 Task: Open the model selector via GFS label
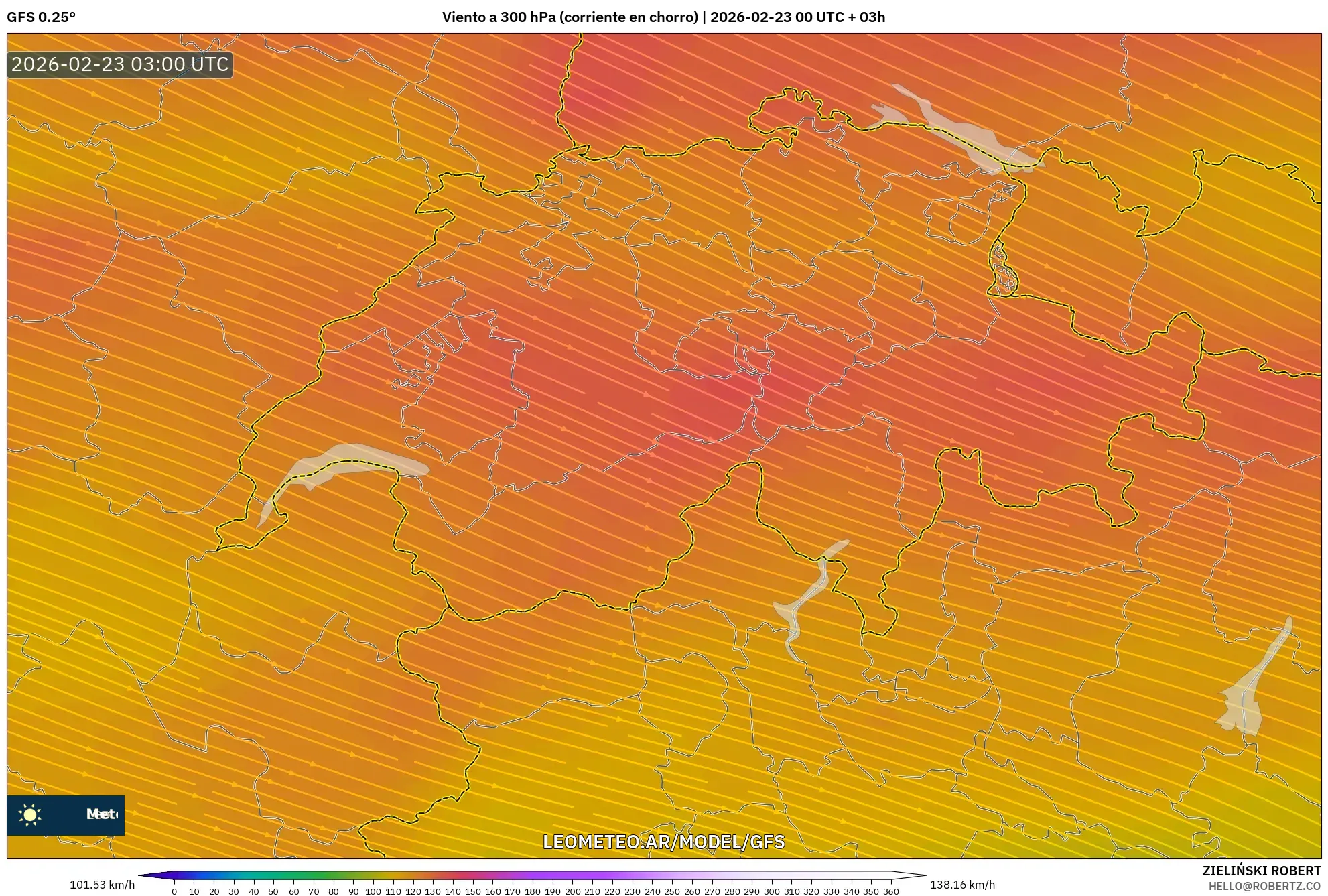42,19
